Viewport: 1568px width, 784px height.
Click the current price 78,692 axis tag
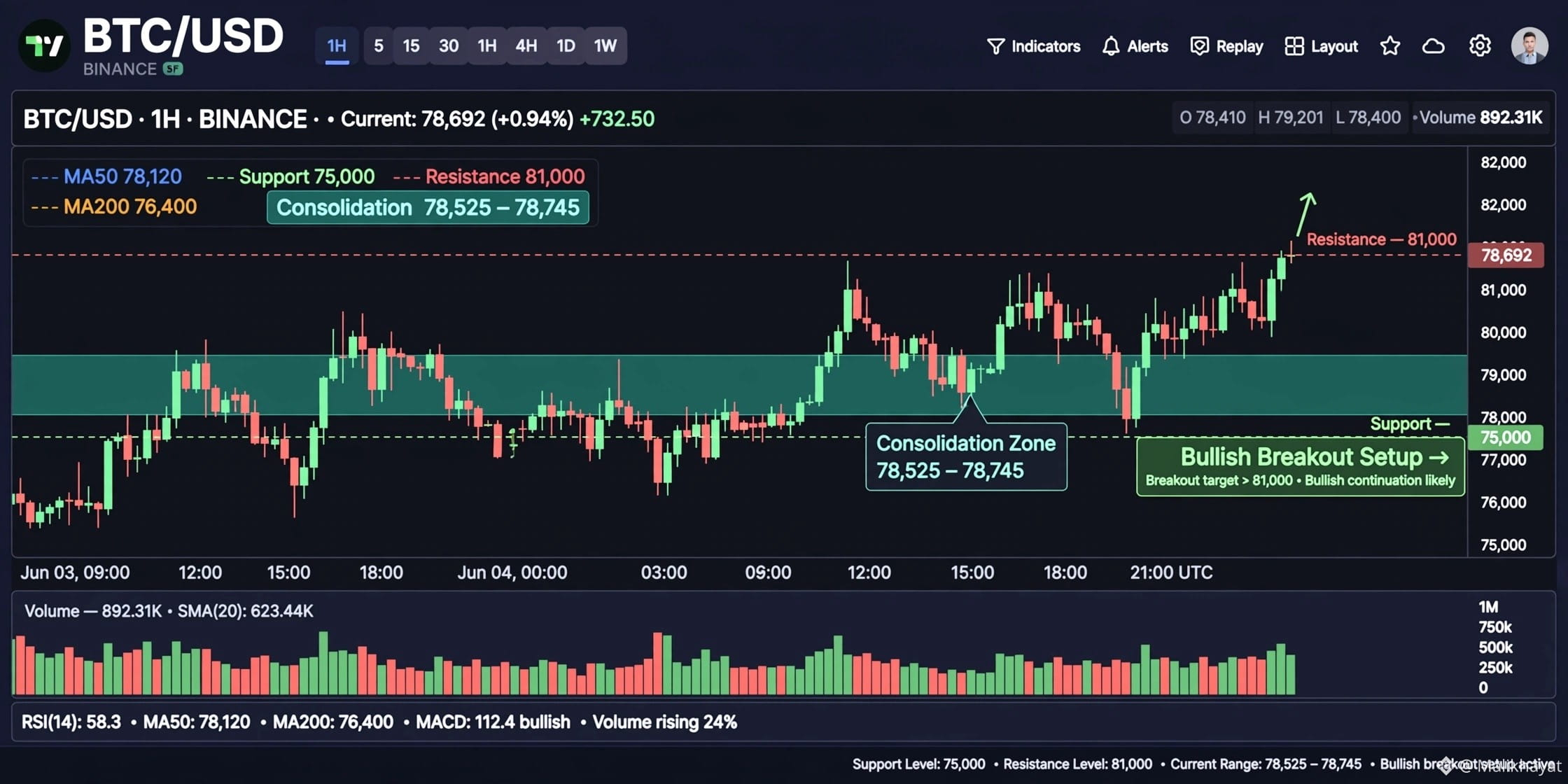(1506, 255)
